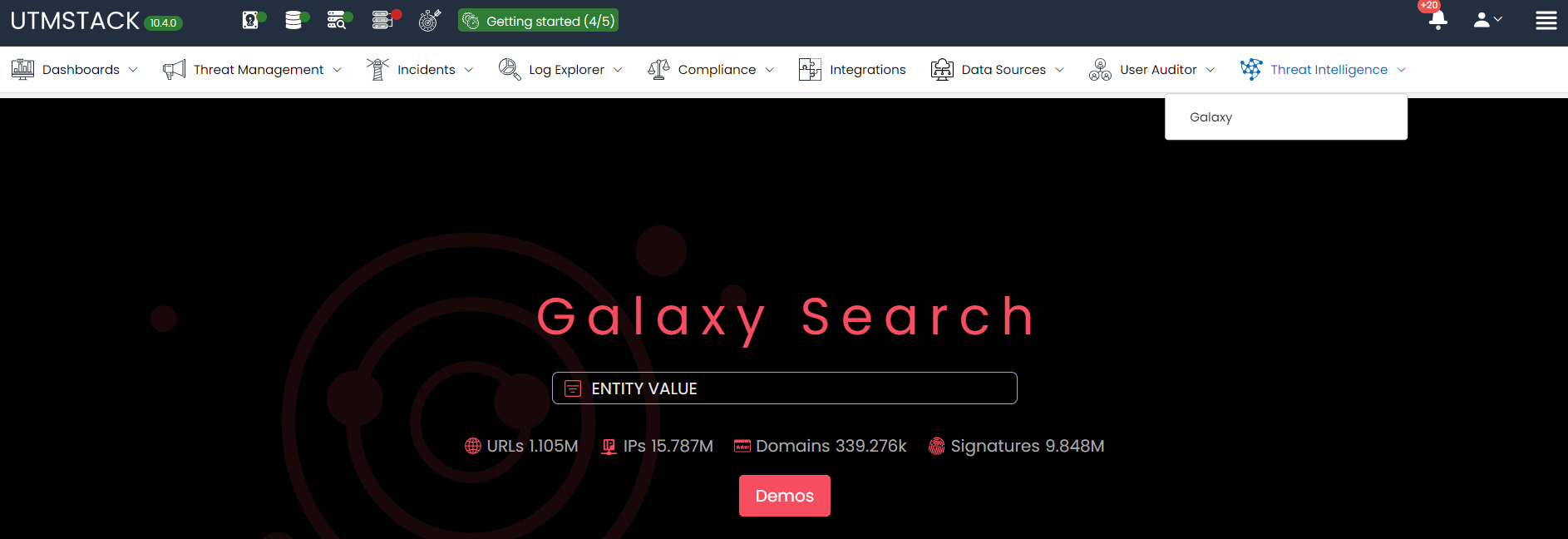Click the 10.4.0 version badge
The image size is (1568, 539).
[164, 23]
